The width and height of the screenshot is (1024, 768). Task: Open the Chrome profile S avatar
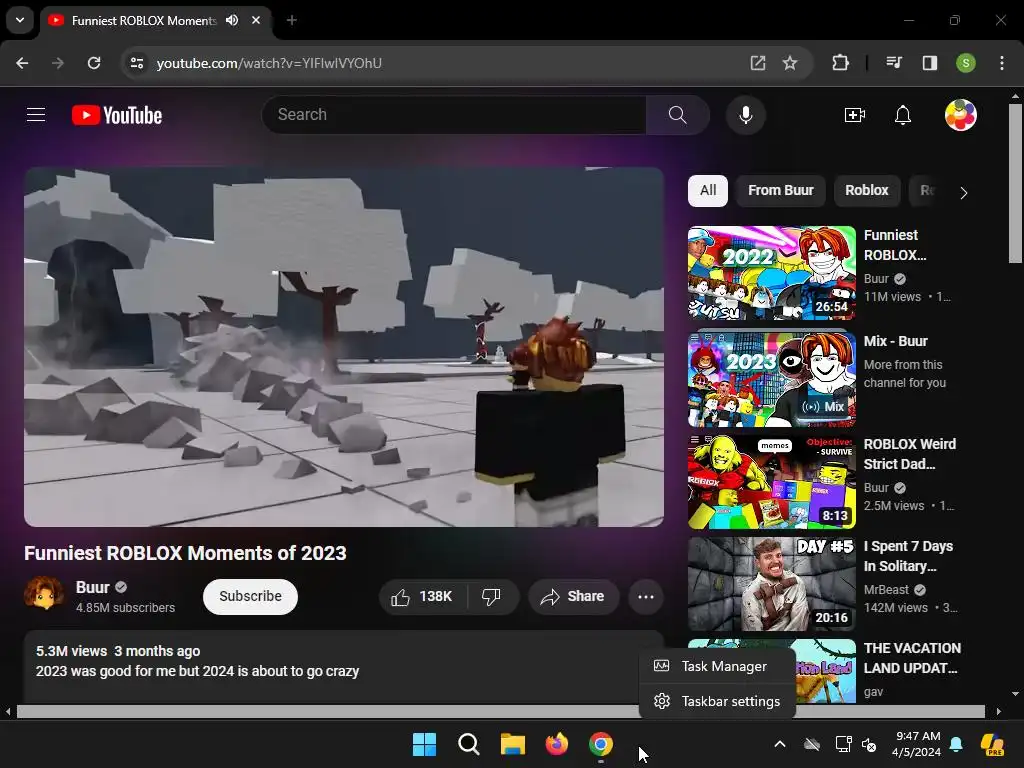point(966,63)
